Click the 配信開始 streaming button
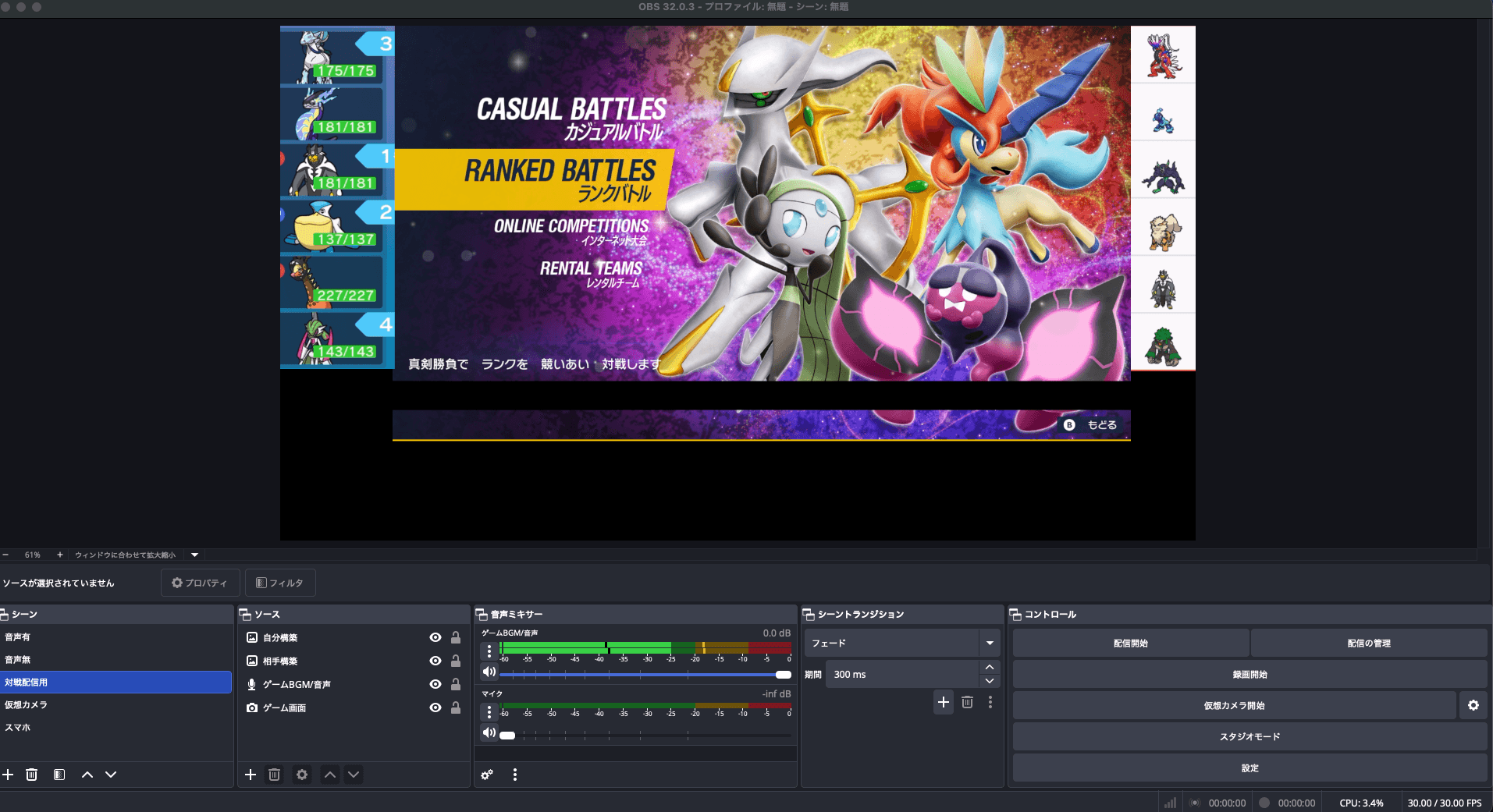The width and height of the screenshot is (1493, 812). click(1130, 643)
